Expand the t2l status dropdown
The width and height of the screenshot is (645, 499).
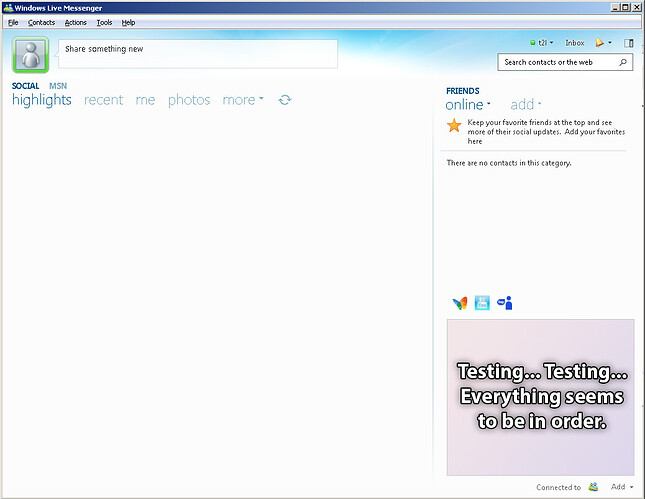pyautogui.click(x=542, y=43)
